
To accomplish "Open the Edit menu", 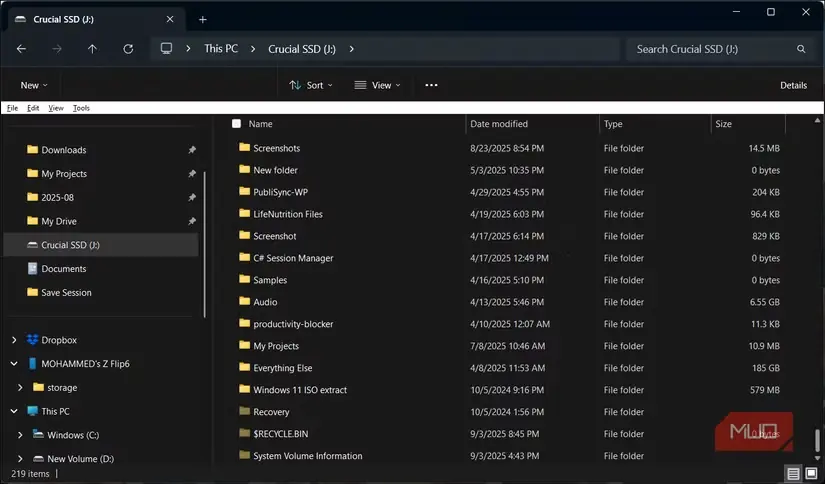I will tap(33, 108).
